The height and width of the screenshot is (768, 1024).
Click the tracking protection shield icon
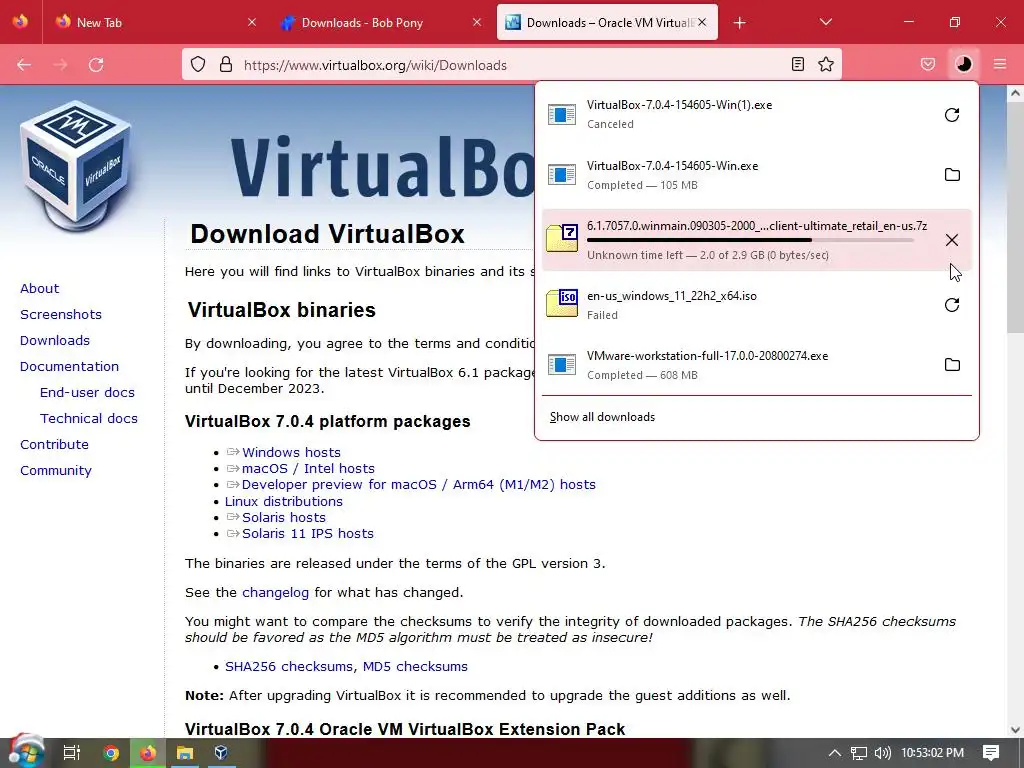(x=198, y=64)
